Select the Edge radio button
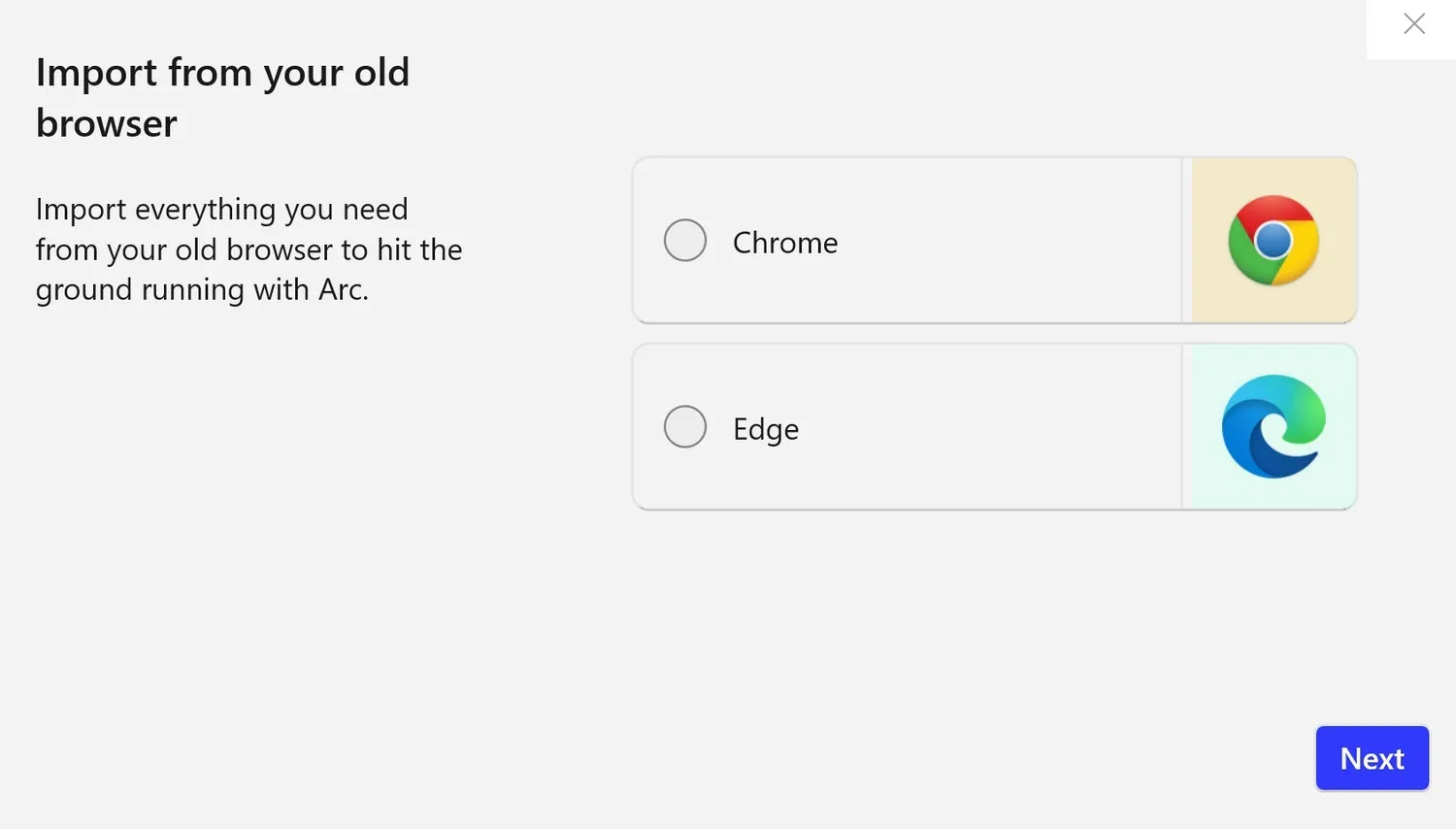 pyautogui.click(x=685, y=425)
